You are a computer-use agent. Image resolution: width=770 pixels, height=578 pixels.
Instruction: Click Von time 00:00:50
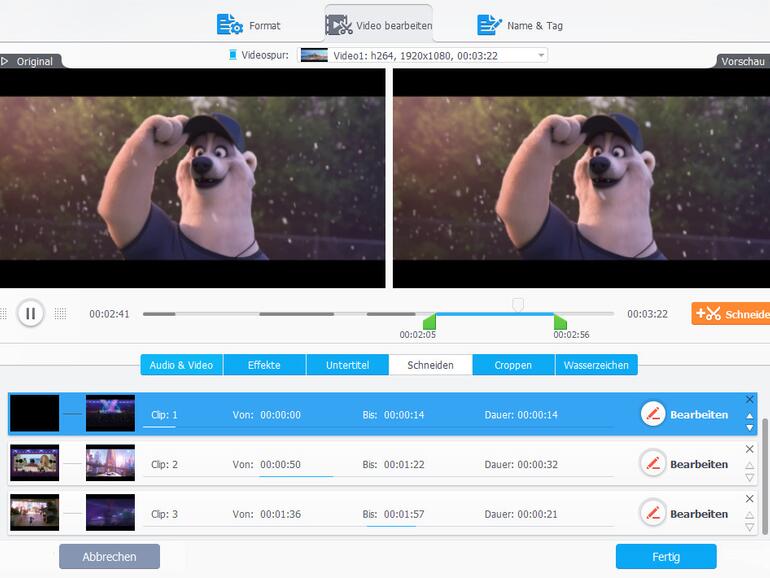coord(280,465)
